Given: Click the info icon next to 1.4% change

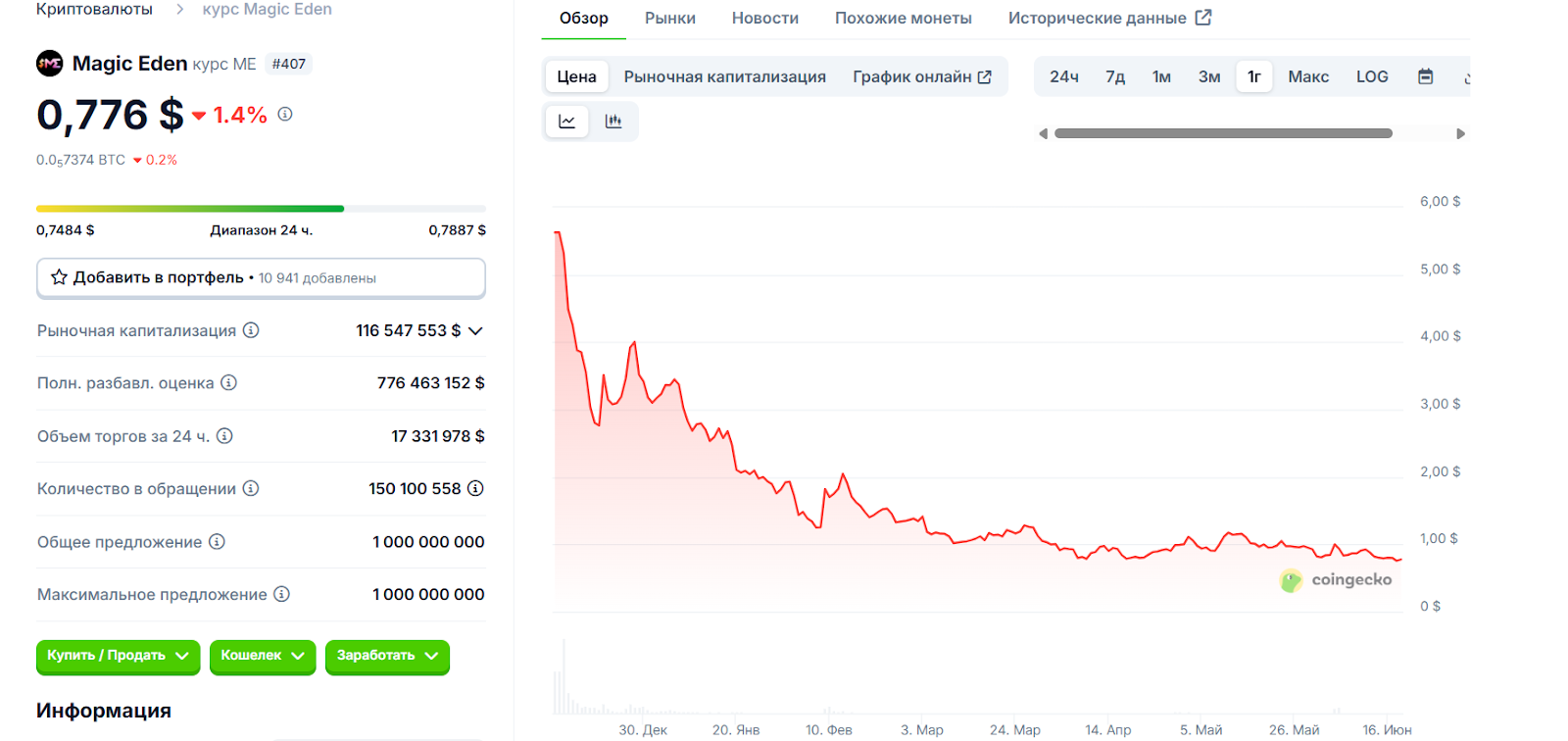Looking at the screenshot, I should pos(285,114).
